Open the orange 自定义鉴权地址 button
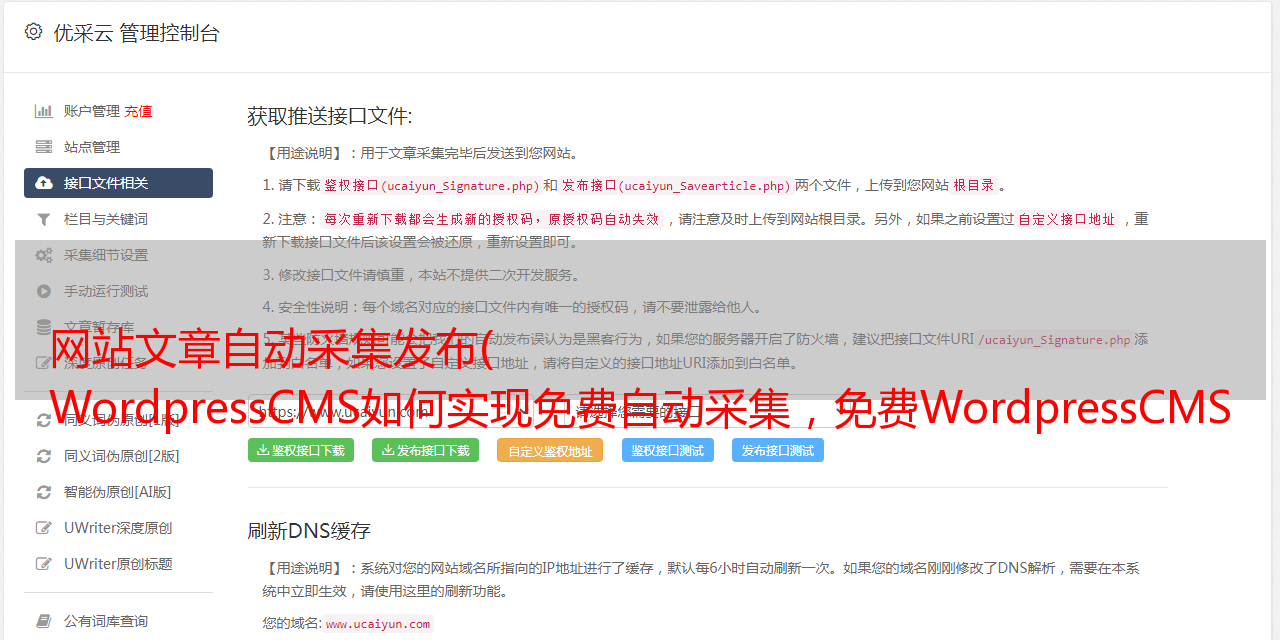The image size is (1280, 640). point(550,450)
